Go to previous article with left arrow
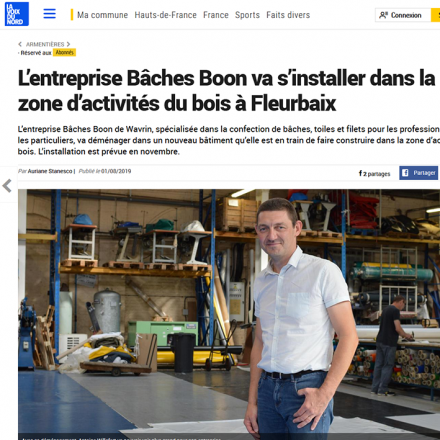Image resolution: width=440 pixels, height=440 pixels. click(7, 186)
